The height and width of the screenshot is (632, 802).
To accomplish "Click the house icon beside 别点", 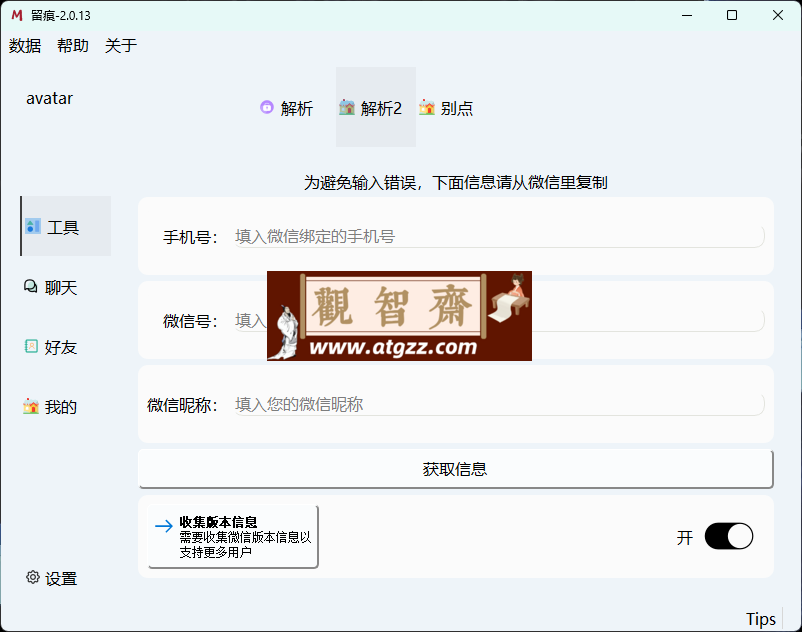I will click(x=427, y=107).
